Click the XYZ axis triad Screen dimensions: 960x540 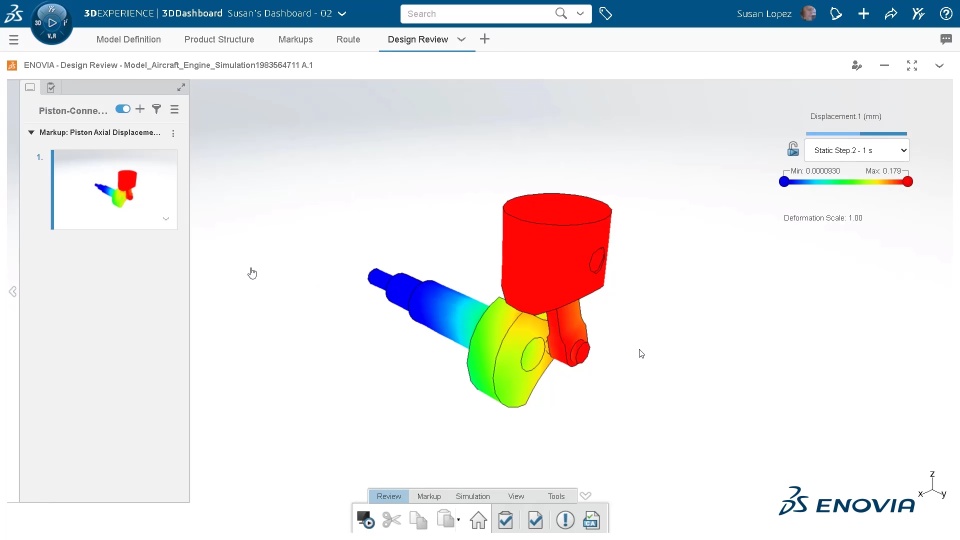[x=932, y=486]
